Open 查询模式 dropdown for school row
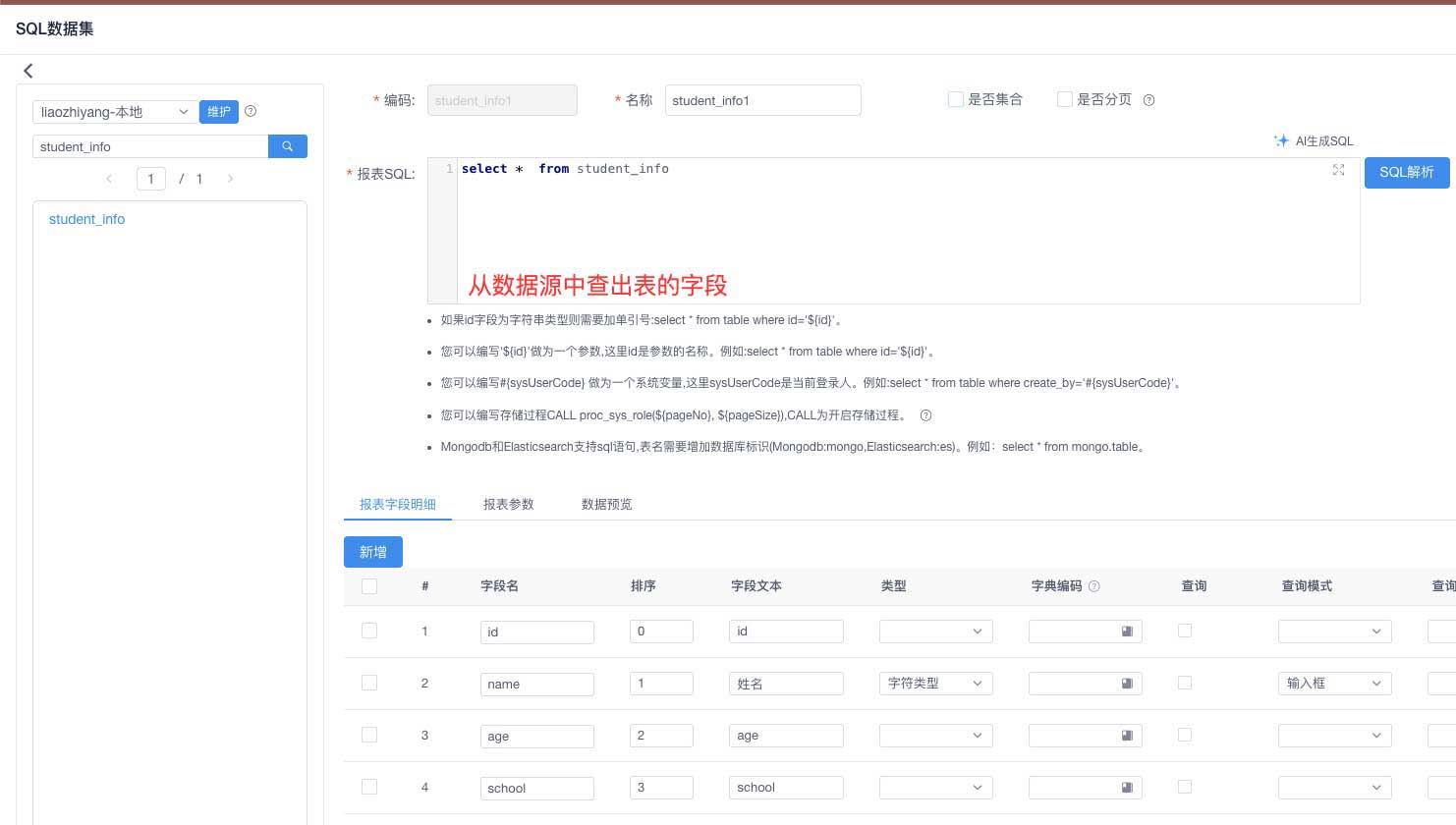The height and width of the screenshot is (825, 1456). 1335,788
